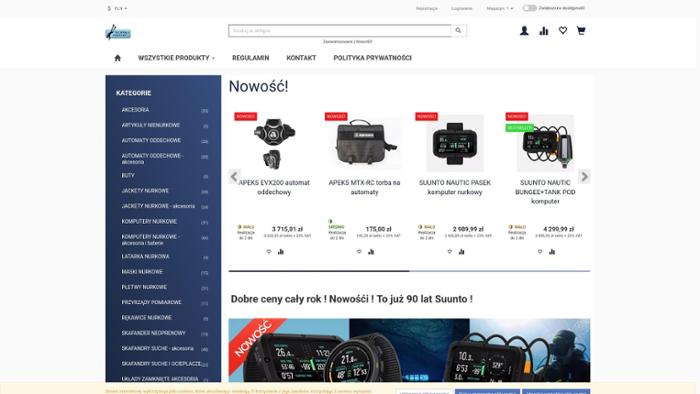Open PRZYRZĄDY POMIAROWE category

pyautogui.click(x=152, y=303)
